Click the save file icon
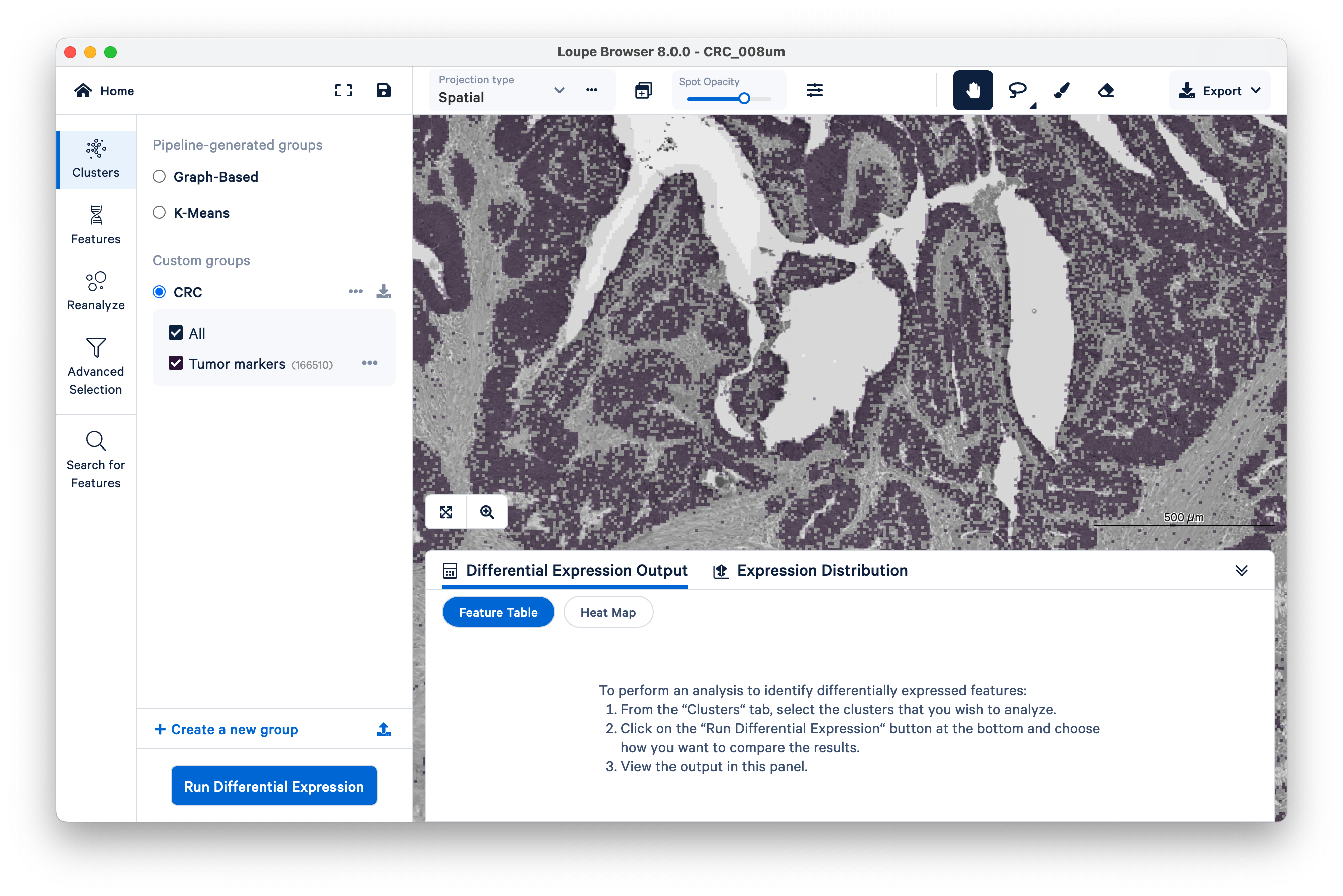 [384, 90]
